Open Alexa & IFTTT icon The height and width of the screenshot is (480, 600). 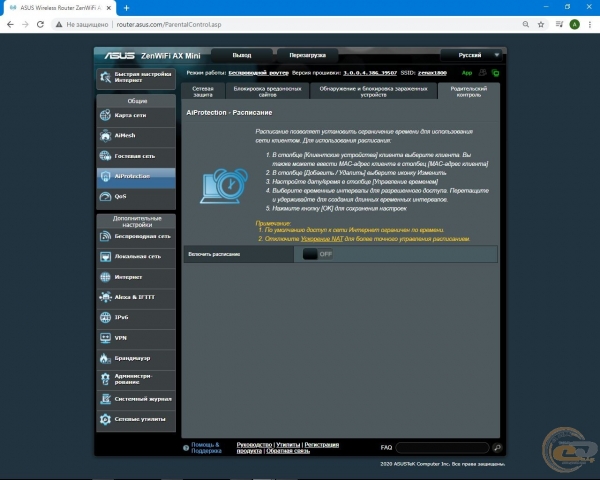[x=105, y=297]
